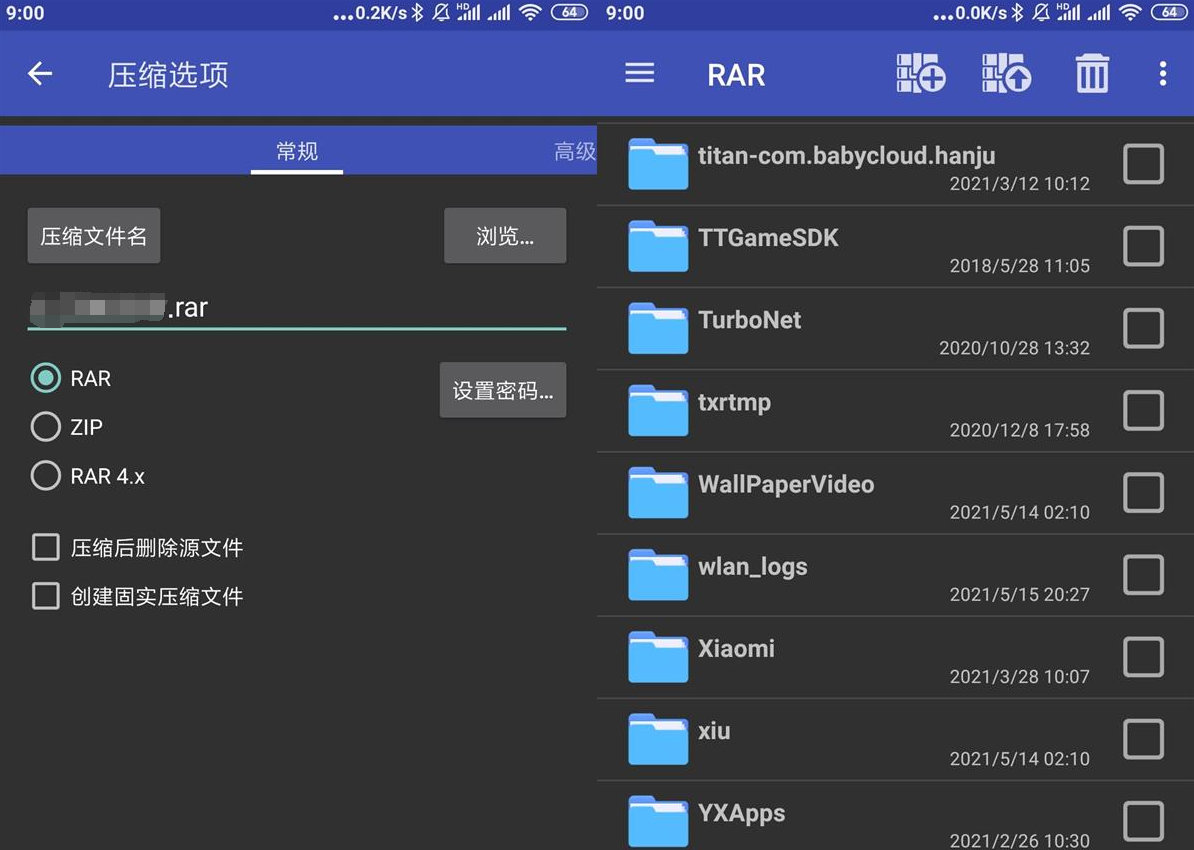Tap the 0.0K/s network speed in status bar
This screenshot has height=850, width=1194.
tap(981, 13)
